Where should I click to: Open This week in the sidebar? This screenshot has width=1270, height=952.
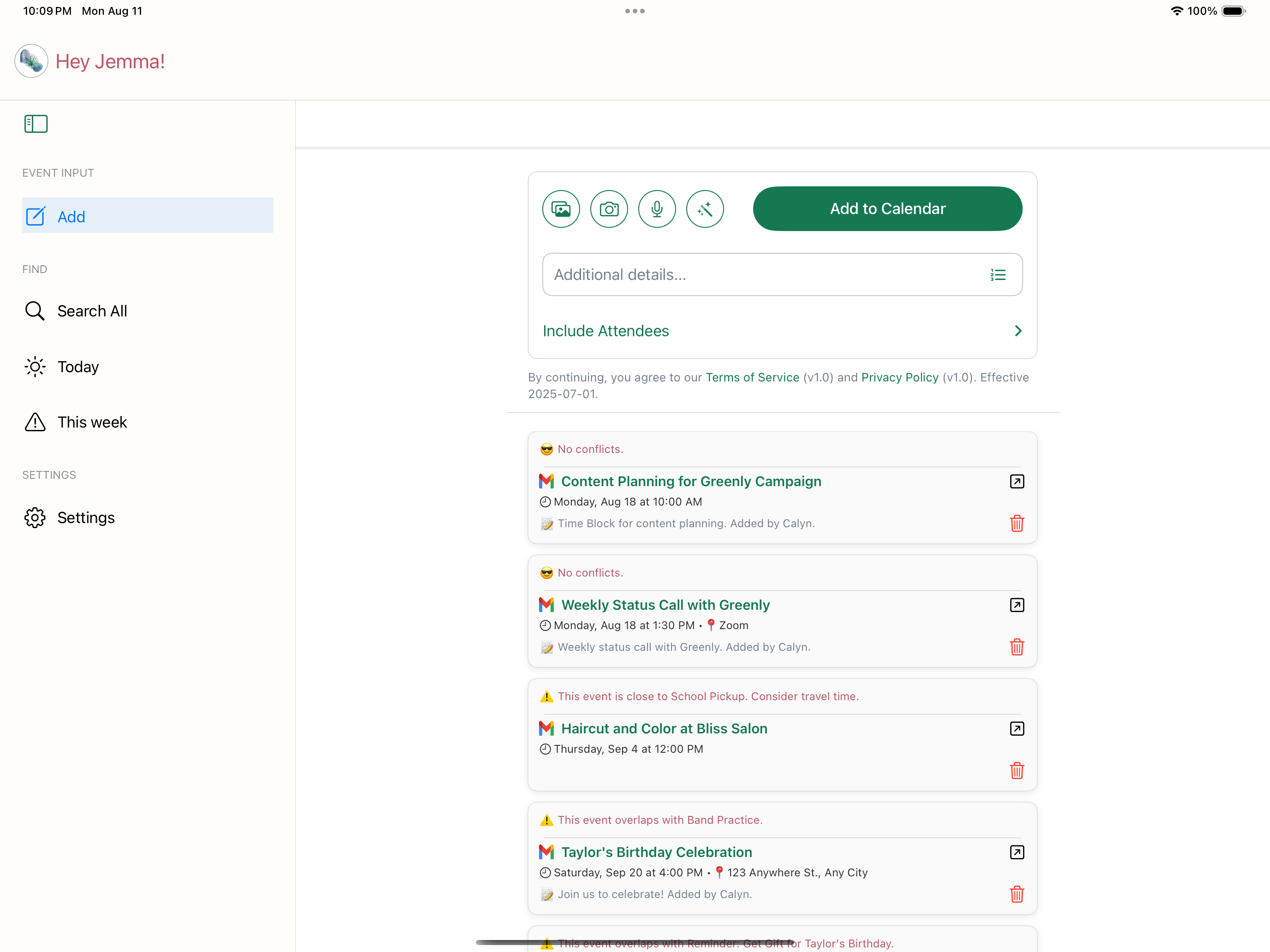tap(148, 422)
